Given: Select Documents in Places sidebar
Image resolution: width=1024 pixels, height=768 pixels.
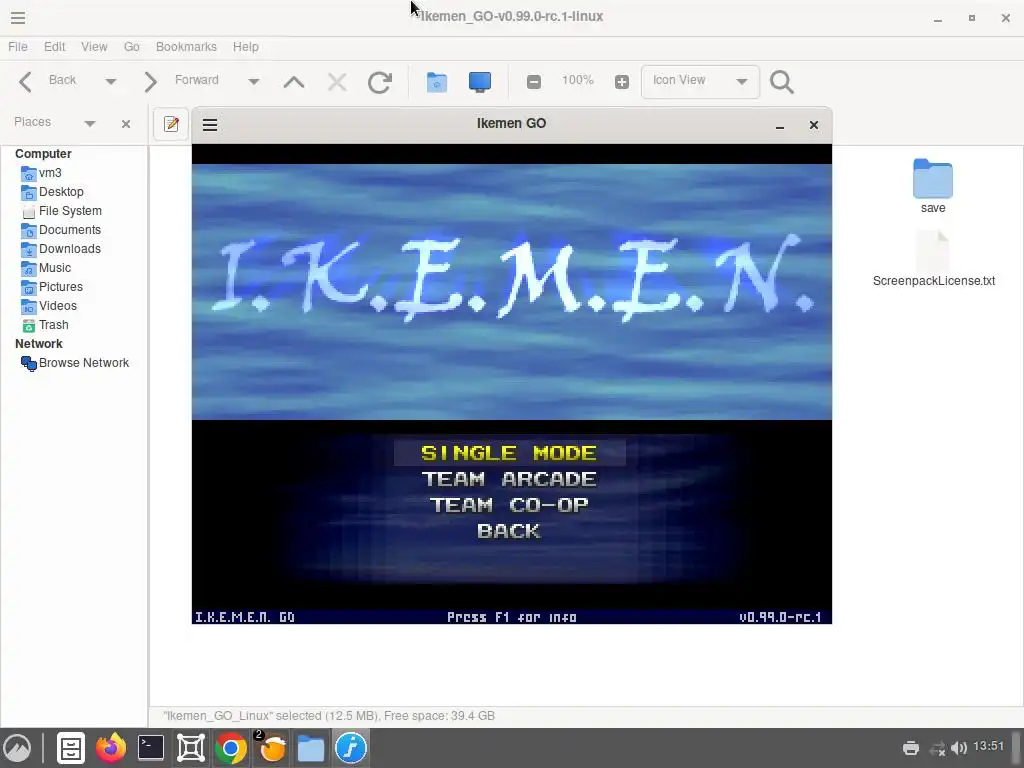Looking at the screenshot, I should [x=61, y=230].
